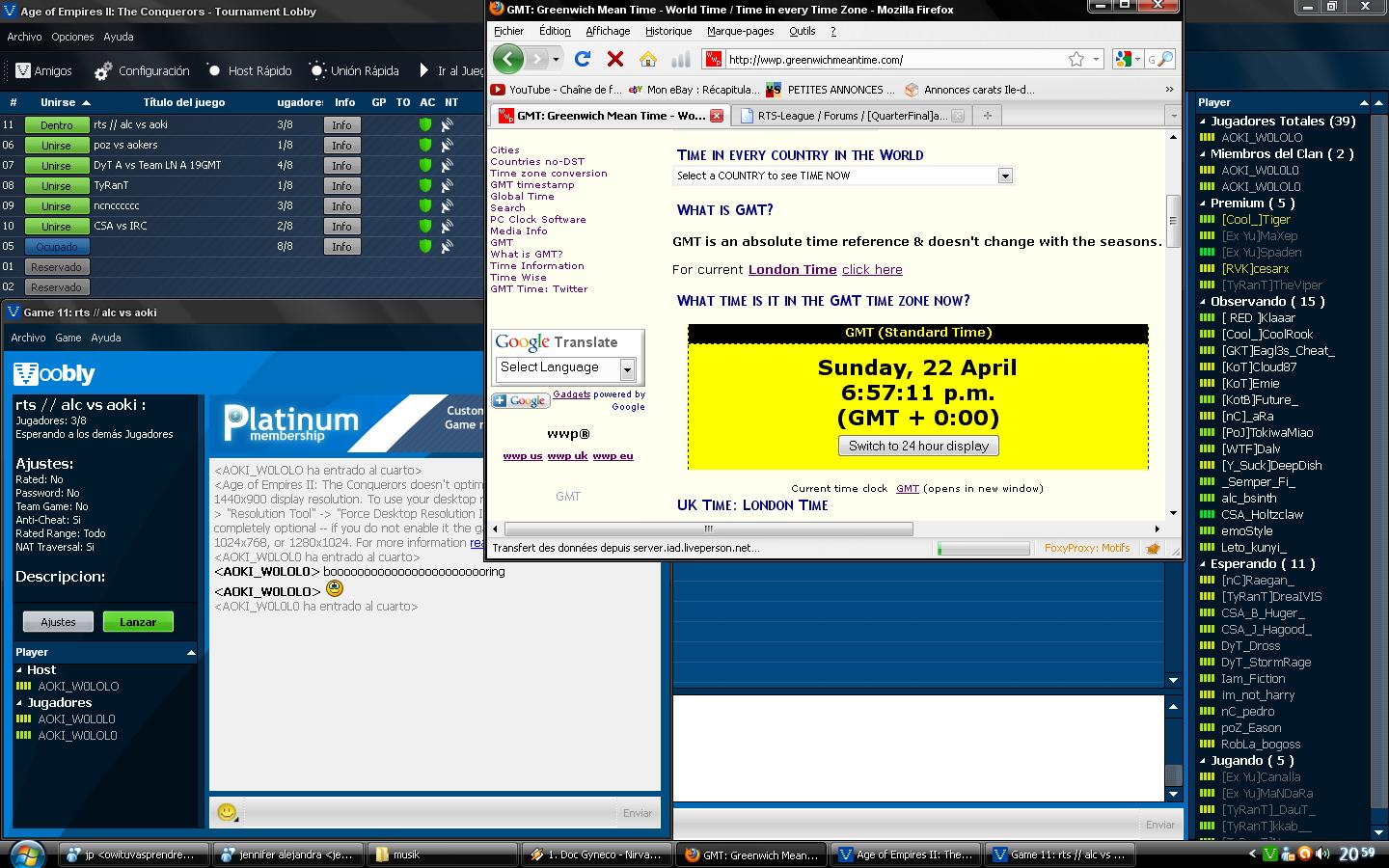Collapse the Jugadores Totales group
This screenshot has height=868, width=1389.
(x=1203, y=122)
